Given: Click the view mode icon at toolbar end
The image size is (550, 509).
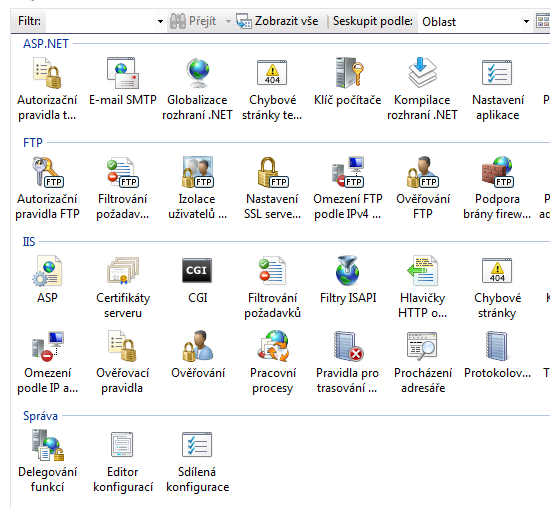Looking at the screenshot, I should [x=542, y=21].
